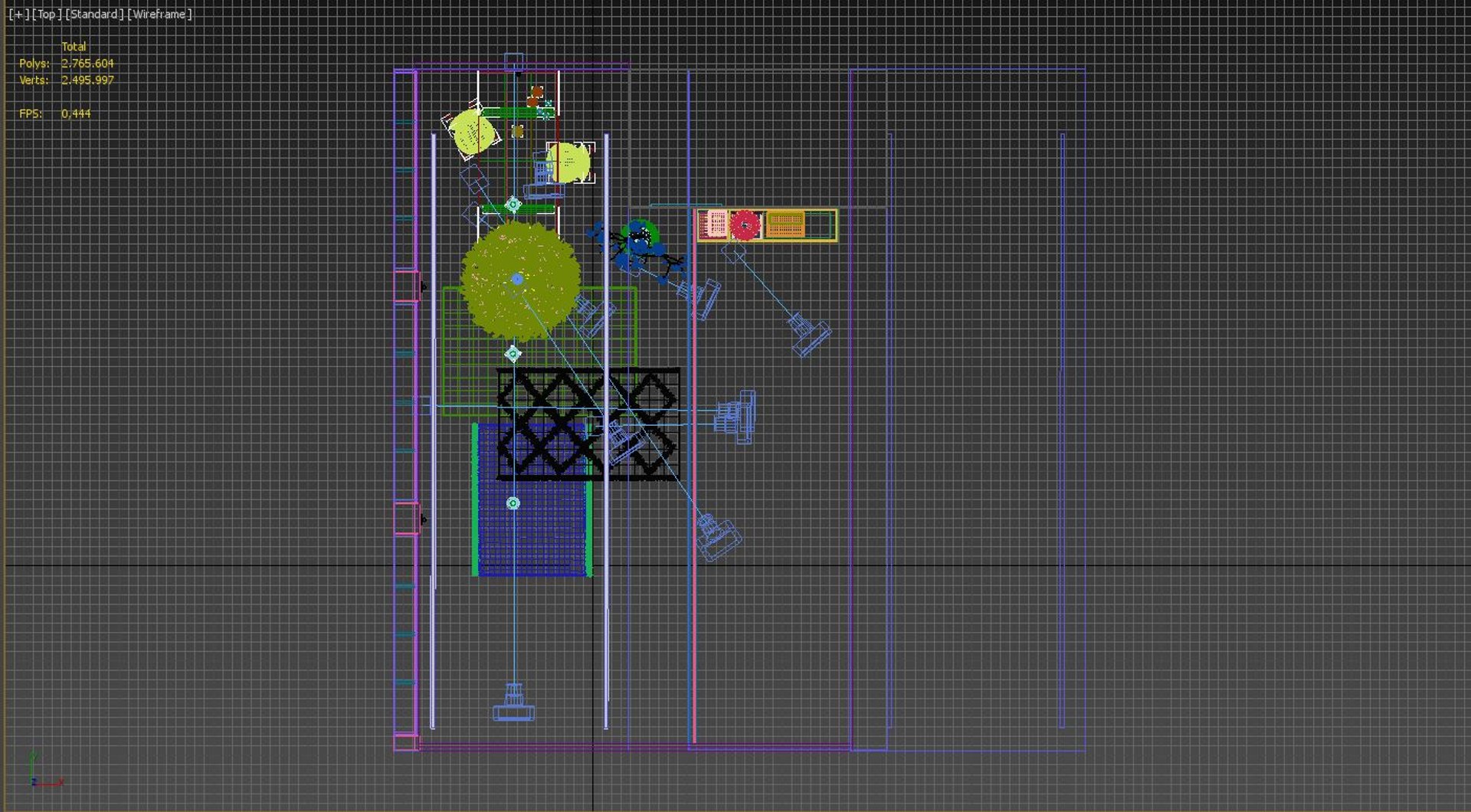The height and width of the screenshot is (812, 1471).
Task: Select the orange grid item on yellow shelf
Action: pos(785,224)
